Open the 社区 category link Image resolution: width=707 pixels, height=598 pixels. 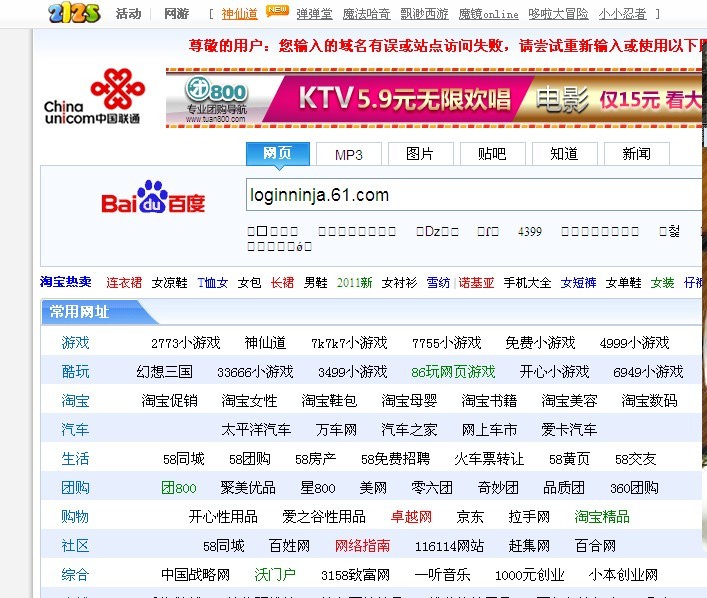75,546
